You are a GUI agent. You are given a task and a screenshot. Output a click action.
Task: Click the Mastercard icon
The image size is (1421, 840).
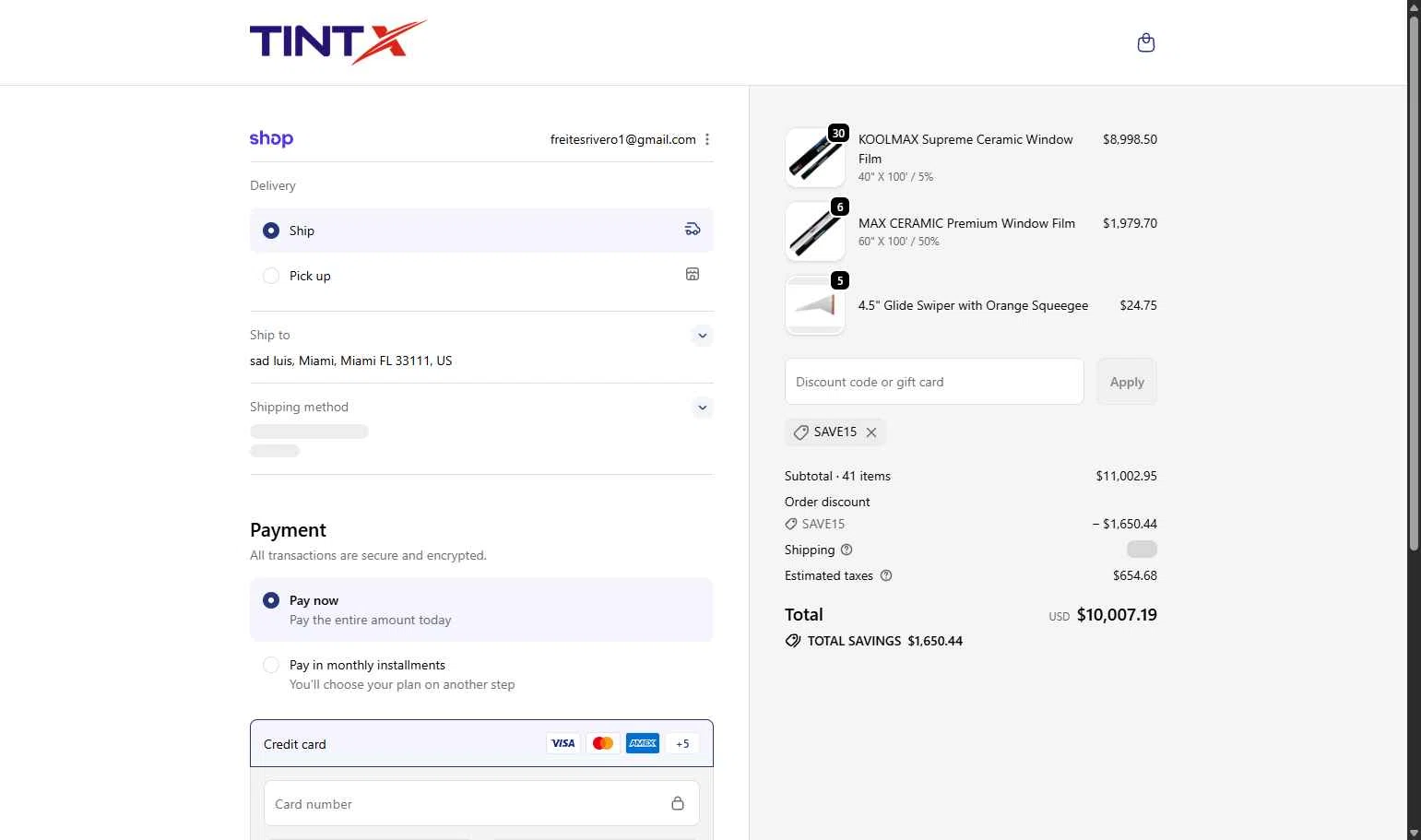(603, 743)
